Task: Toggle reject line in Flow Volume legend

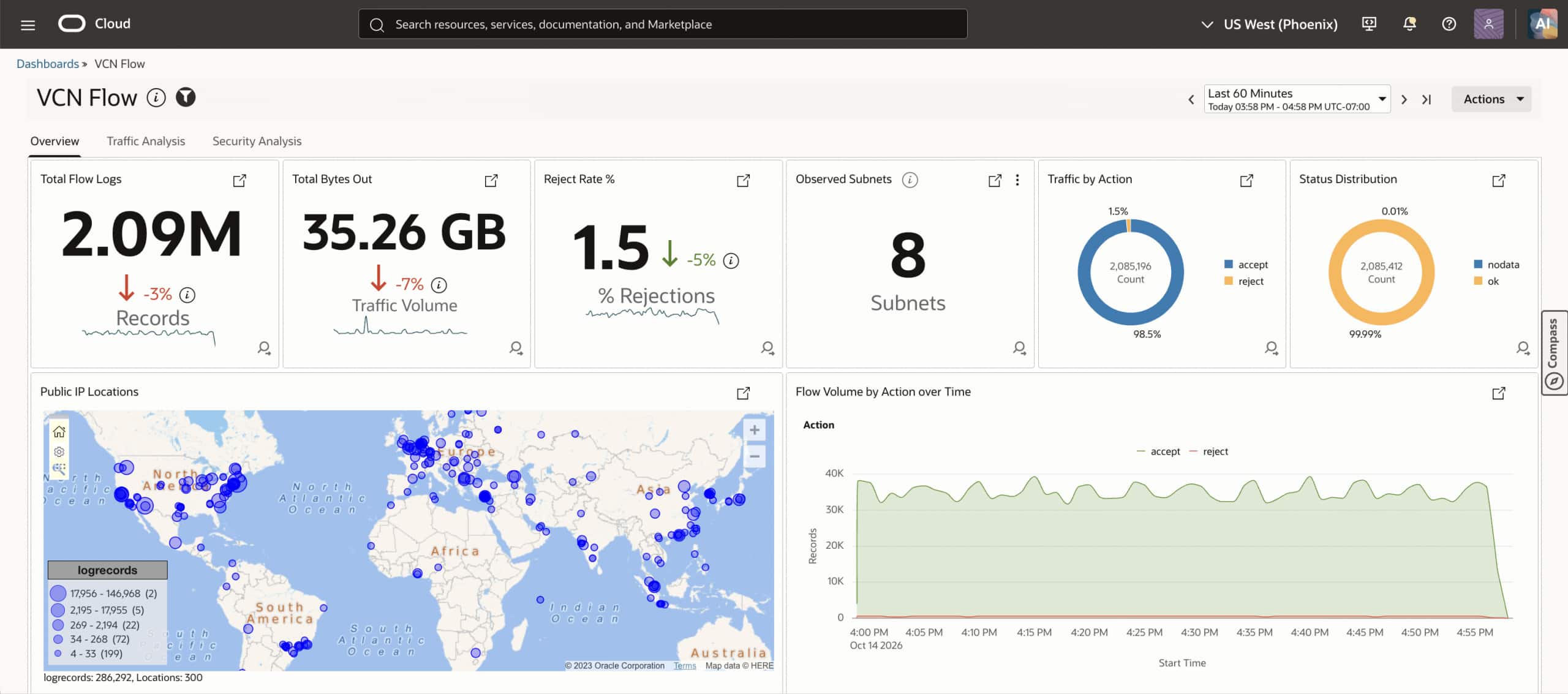Action: (x=1208, y=451)
